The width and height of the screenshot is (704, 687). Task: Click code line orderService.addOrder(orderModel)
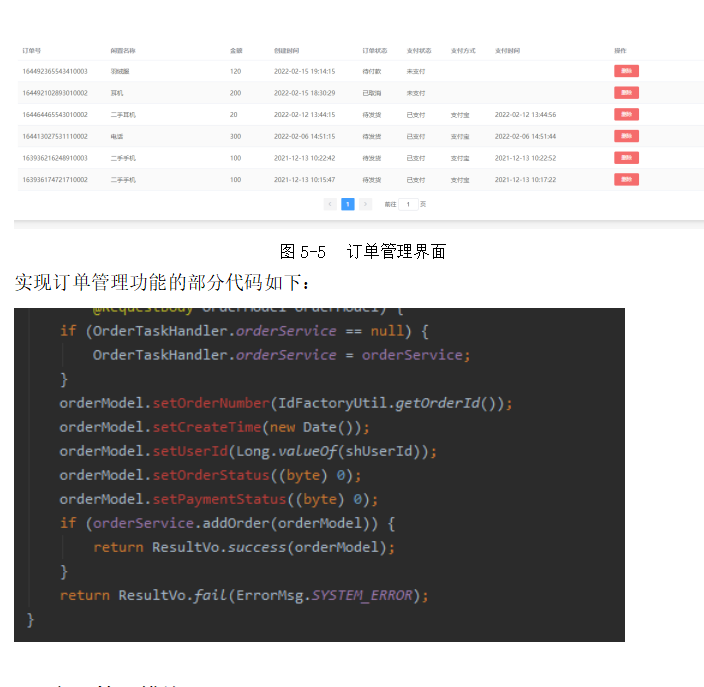click(x=227, y=523)
